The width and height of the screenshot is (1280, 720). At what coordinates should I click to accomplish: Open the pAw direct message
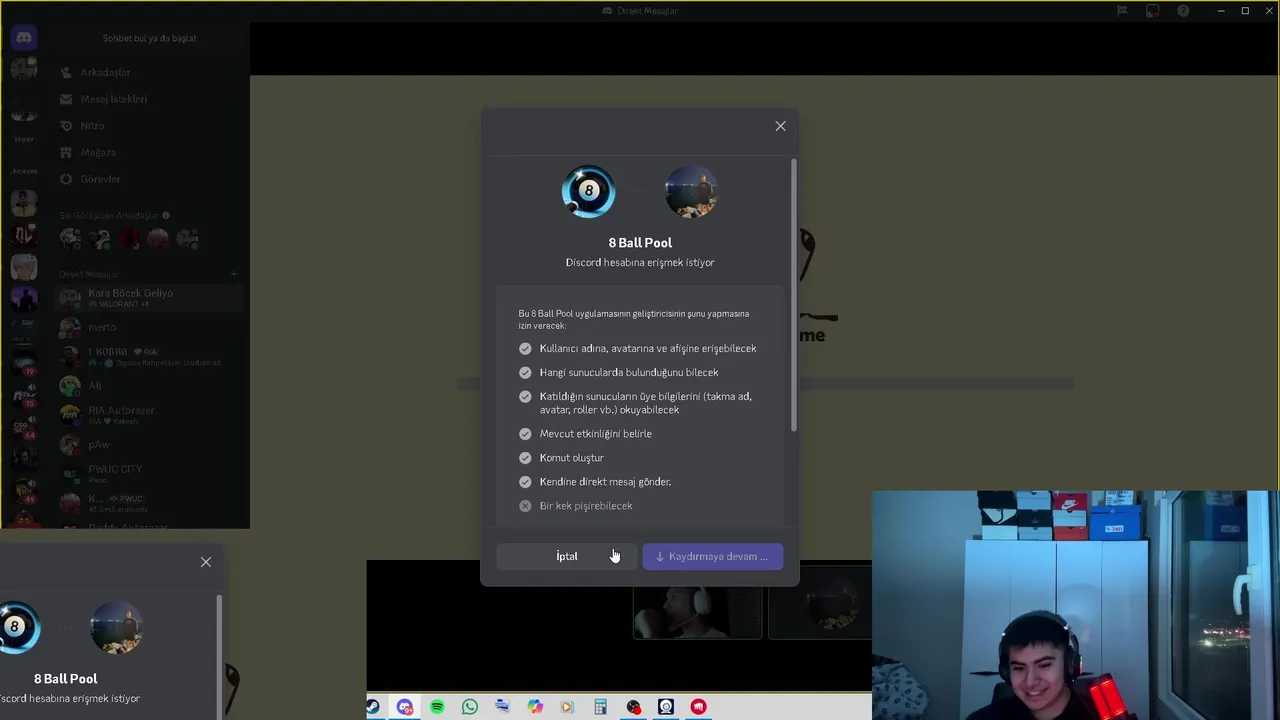click(x=150, y=444)
